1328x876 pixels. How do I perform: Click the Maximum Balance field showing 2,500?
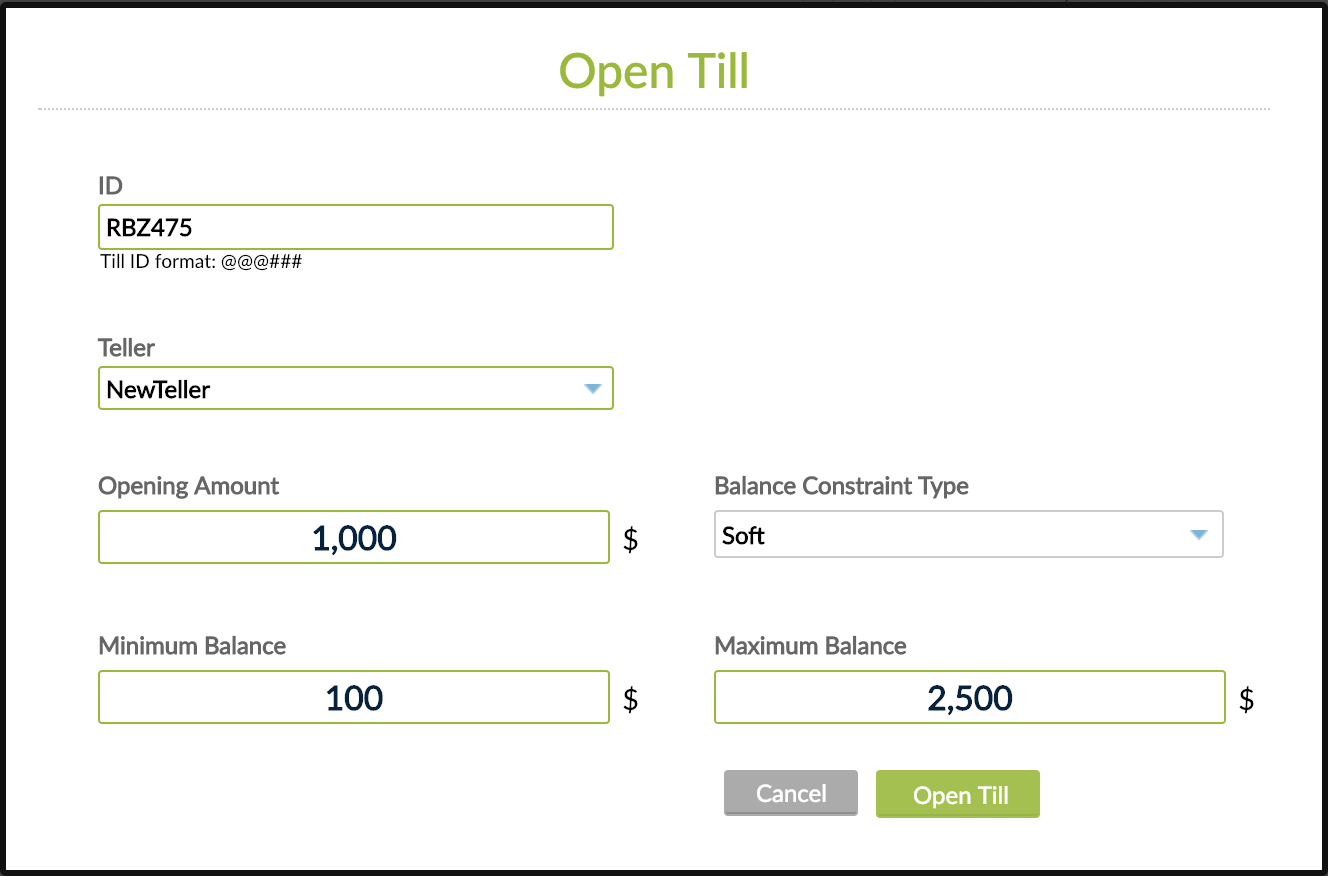[969, 697]
